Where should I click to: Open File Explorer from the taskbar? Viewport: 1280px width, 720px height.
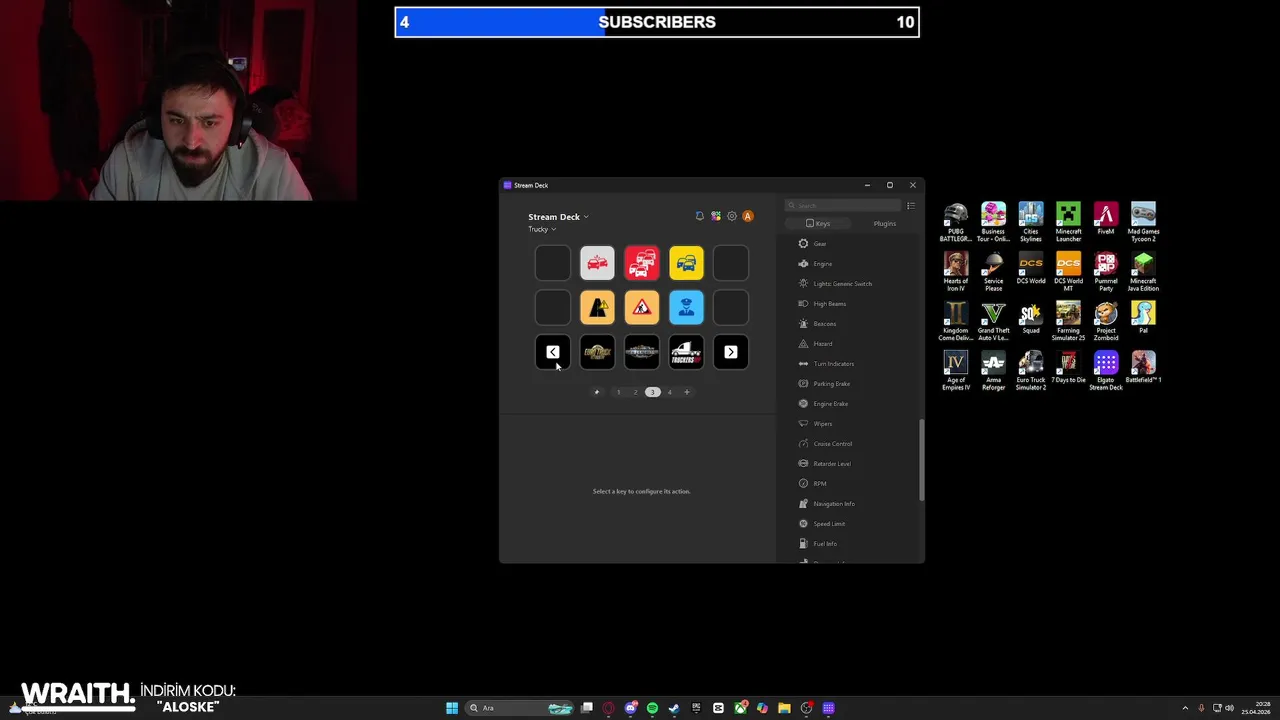coord(785,708)
